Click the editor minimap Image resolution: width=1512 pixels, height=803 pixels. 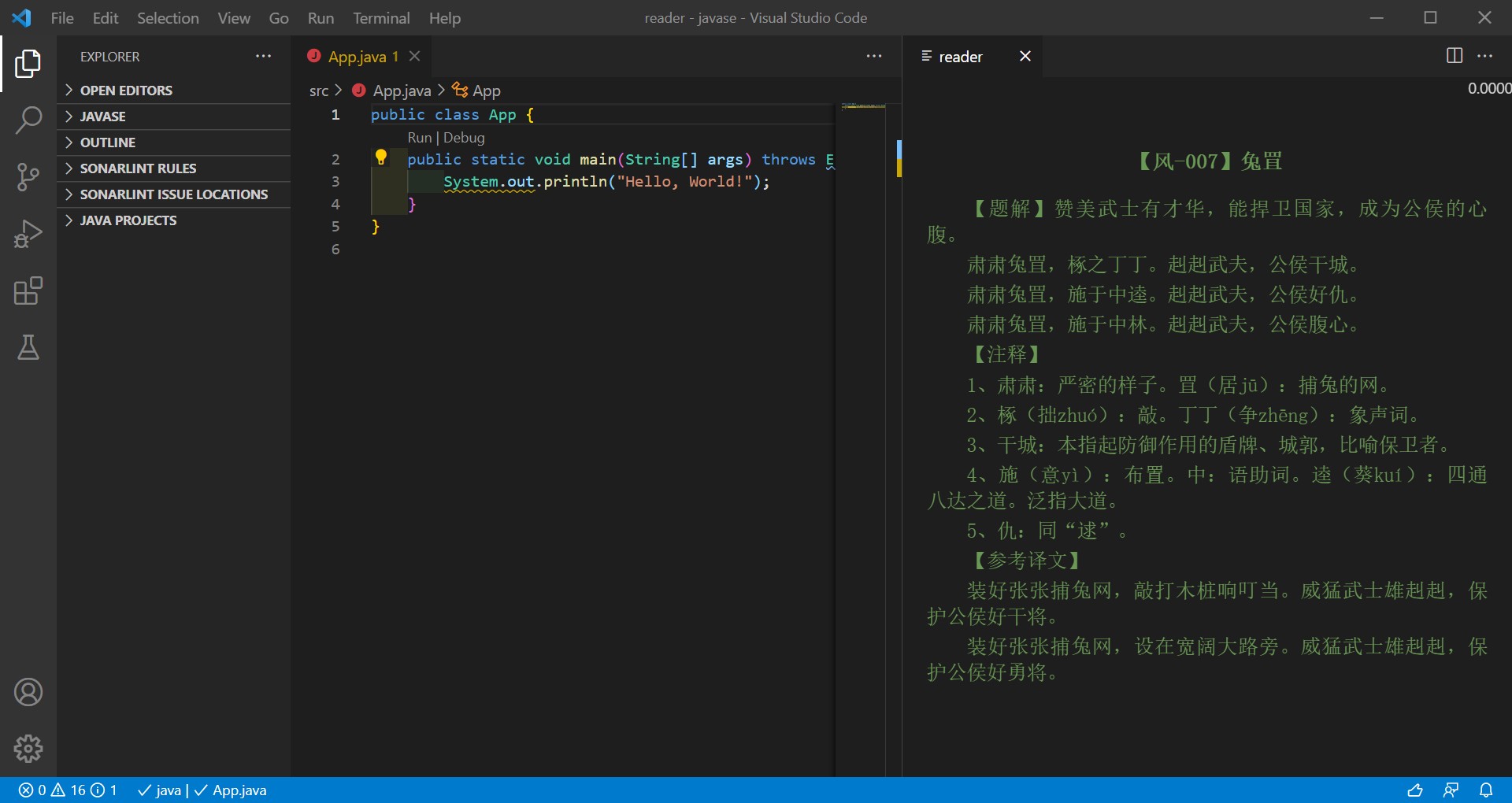pos(863,105)
